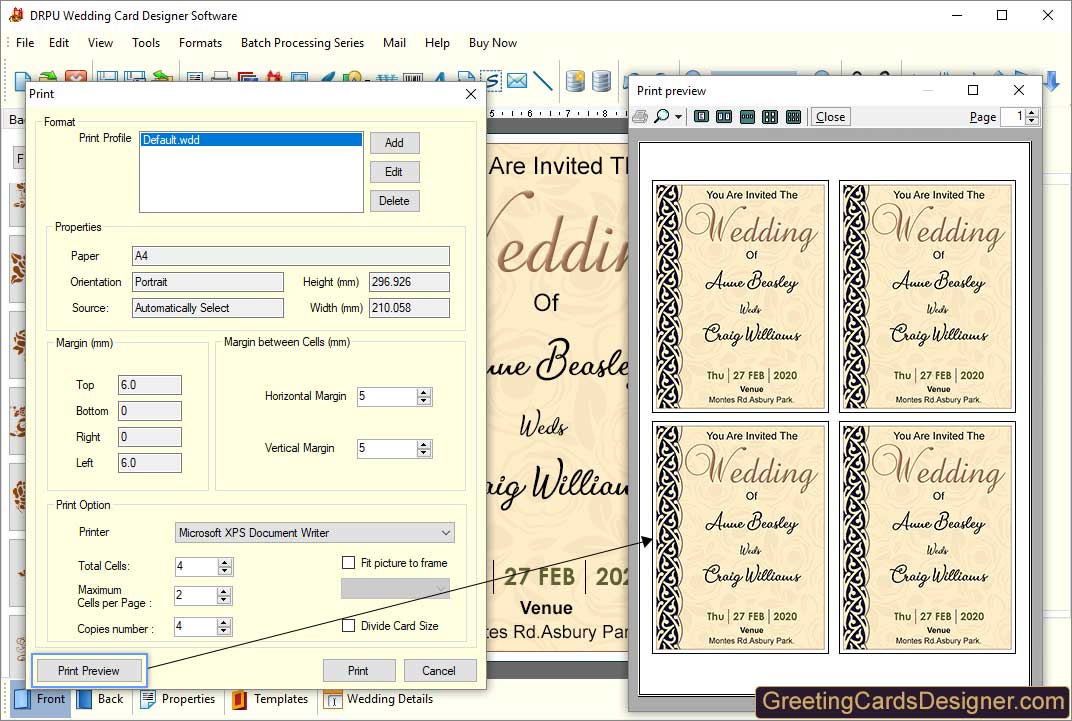Switch preview to two pages layout

point(724,117)
